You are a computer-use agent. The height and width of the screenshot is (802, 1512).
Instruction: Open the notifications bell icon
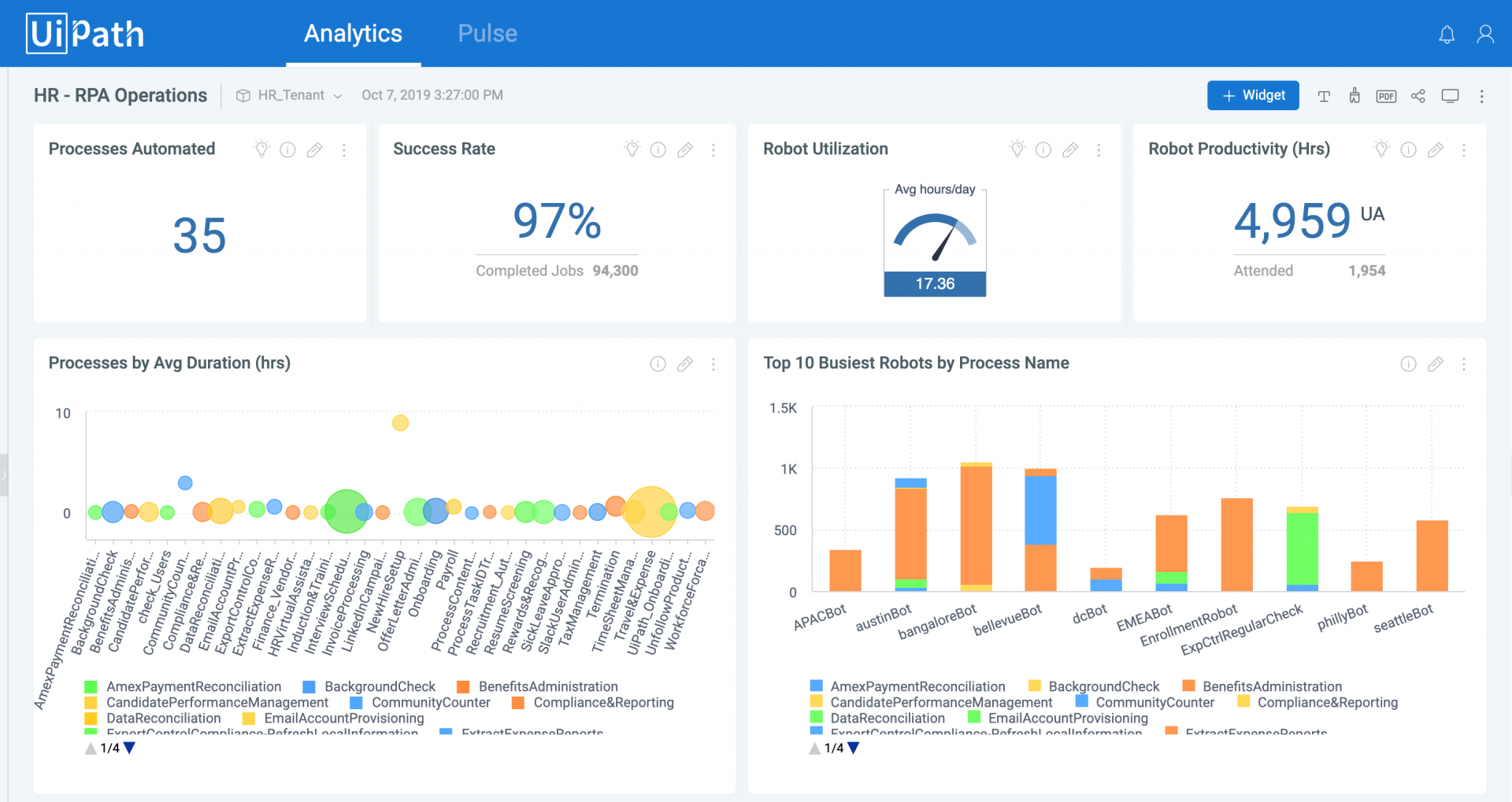[1447, 34]
